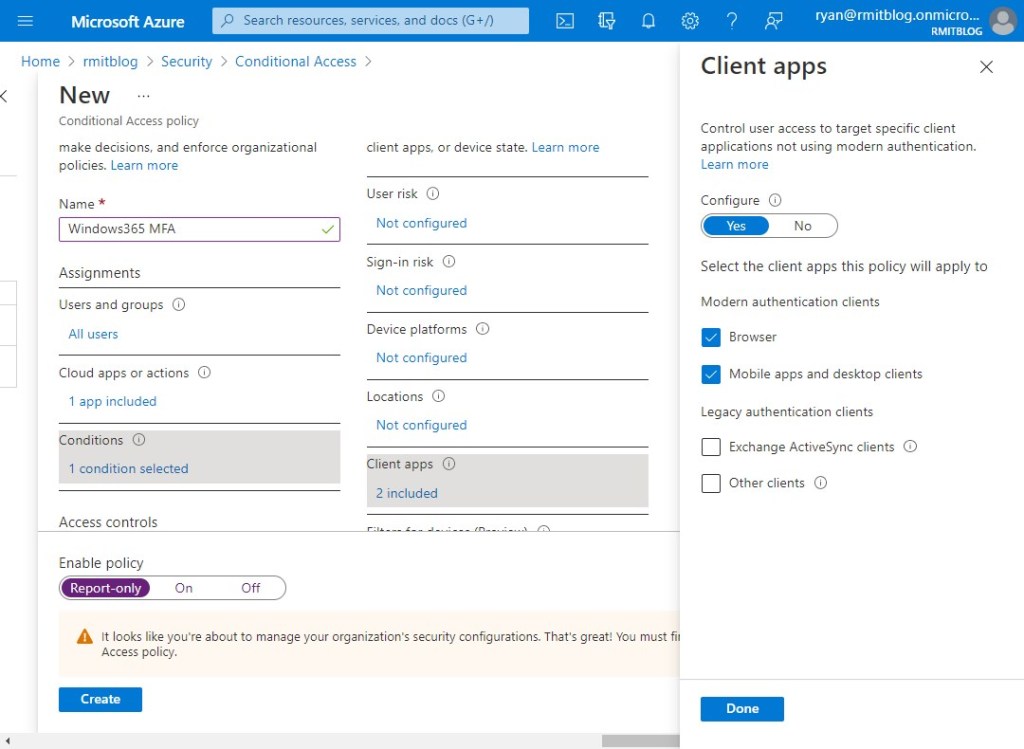Open the Azure portal hamburger menu
1024x749 pixels.
tap(25, 21)
